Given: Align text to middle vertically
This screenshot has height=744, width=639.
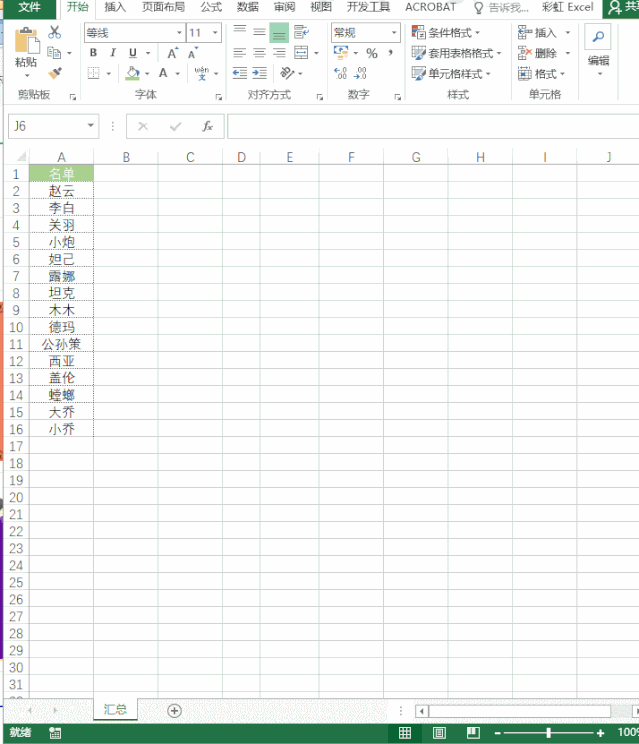Looking at the screenshot, I should click(x=259, y=32).
